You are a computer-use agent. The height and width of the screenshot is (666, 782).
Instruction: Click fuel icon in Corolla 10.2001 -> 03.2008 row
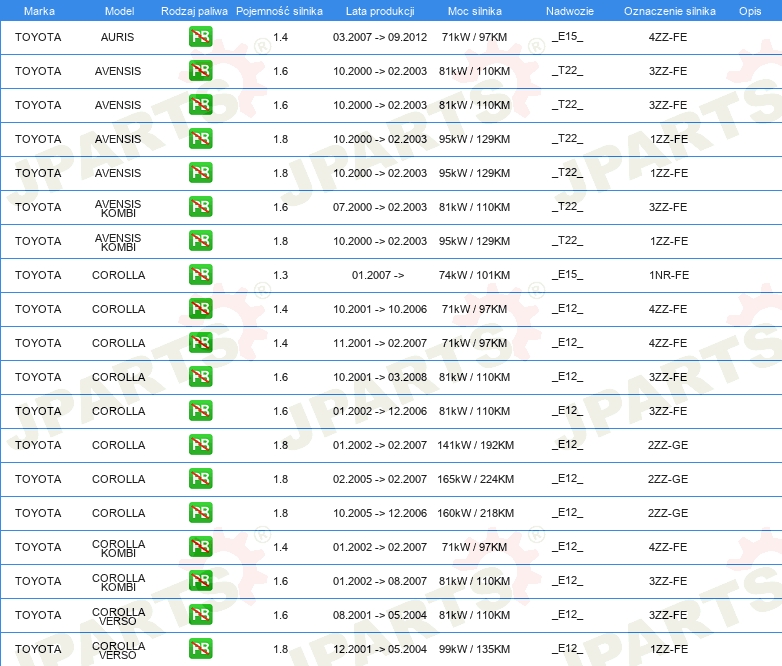(x=200, y=377)
